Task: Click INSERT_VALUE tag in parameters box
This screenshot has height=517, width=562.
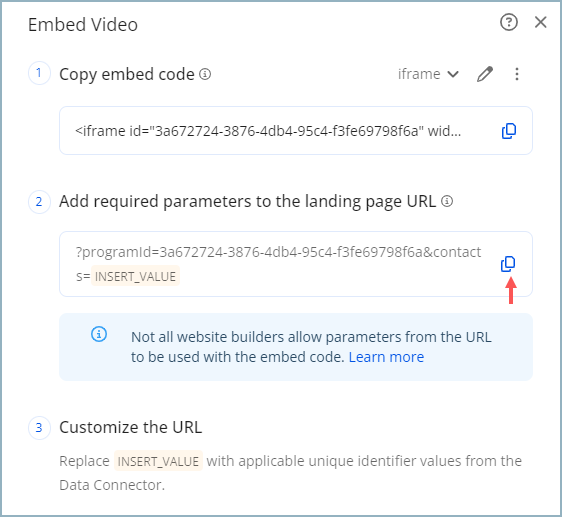Action: click(x=135, y=276)
